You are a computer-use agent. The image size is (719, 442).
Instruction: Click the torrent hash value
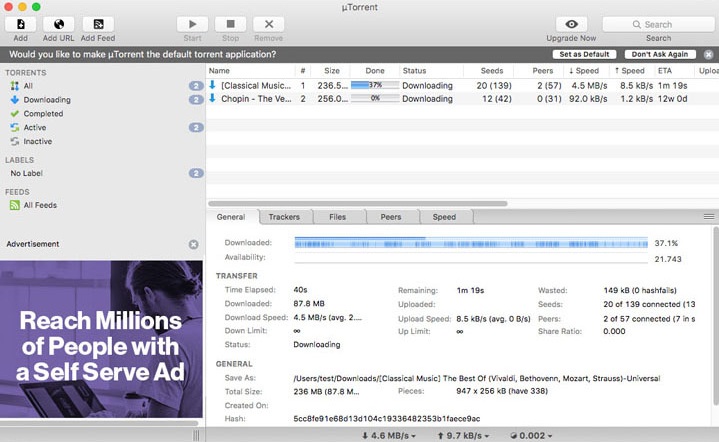coord(387,419)
